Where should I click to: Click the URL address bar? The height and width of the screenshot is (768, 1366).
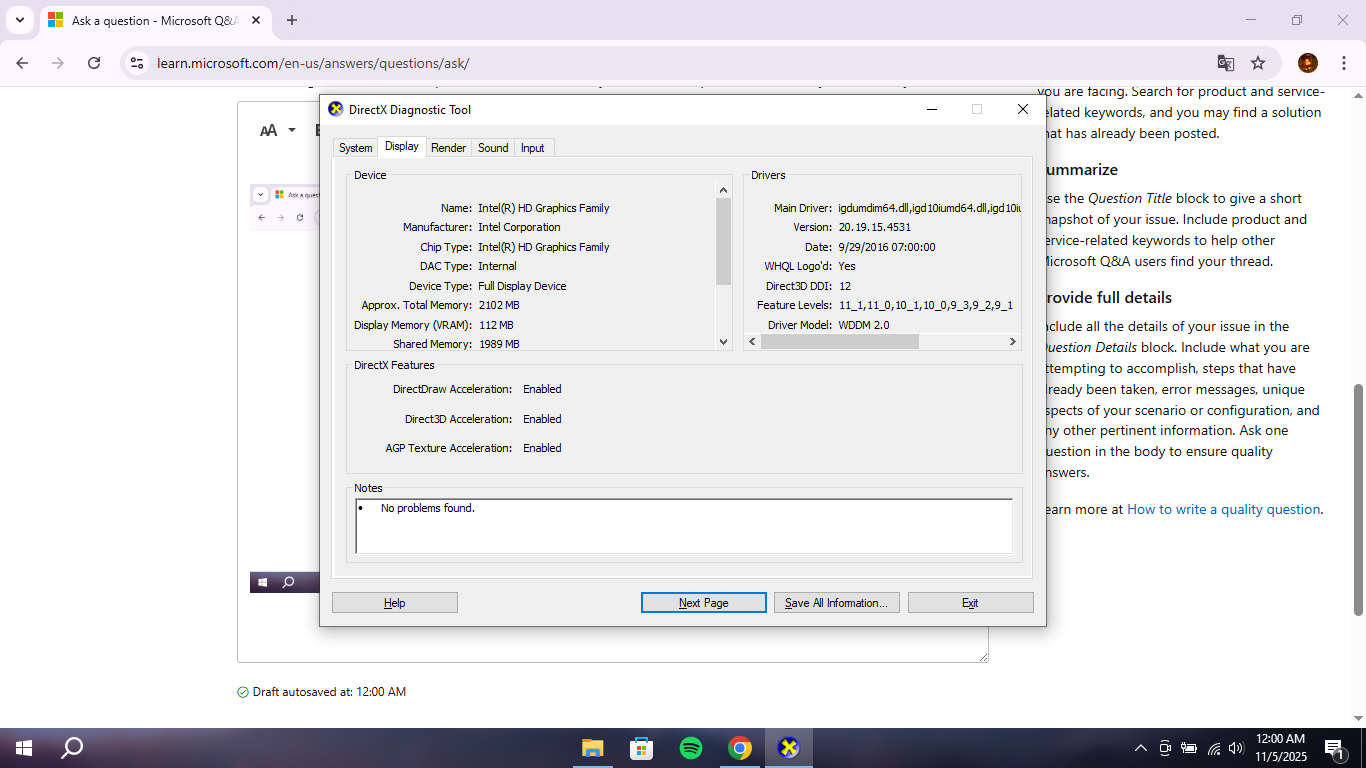[x=680, y=63]
